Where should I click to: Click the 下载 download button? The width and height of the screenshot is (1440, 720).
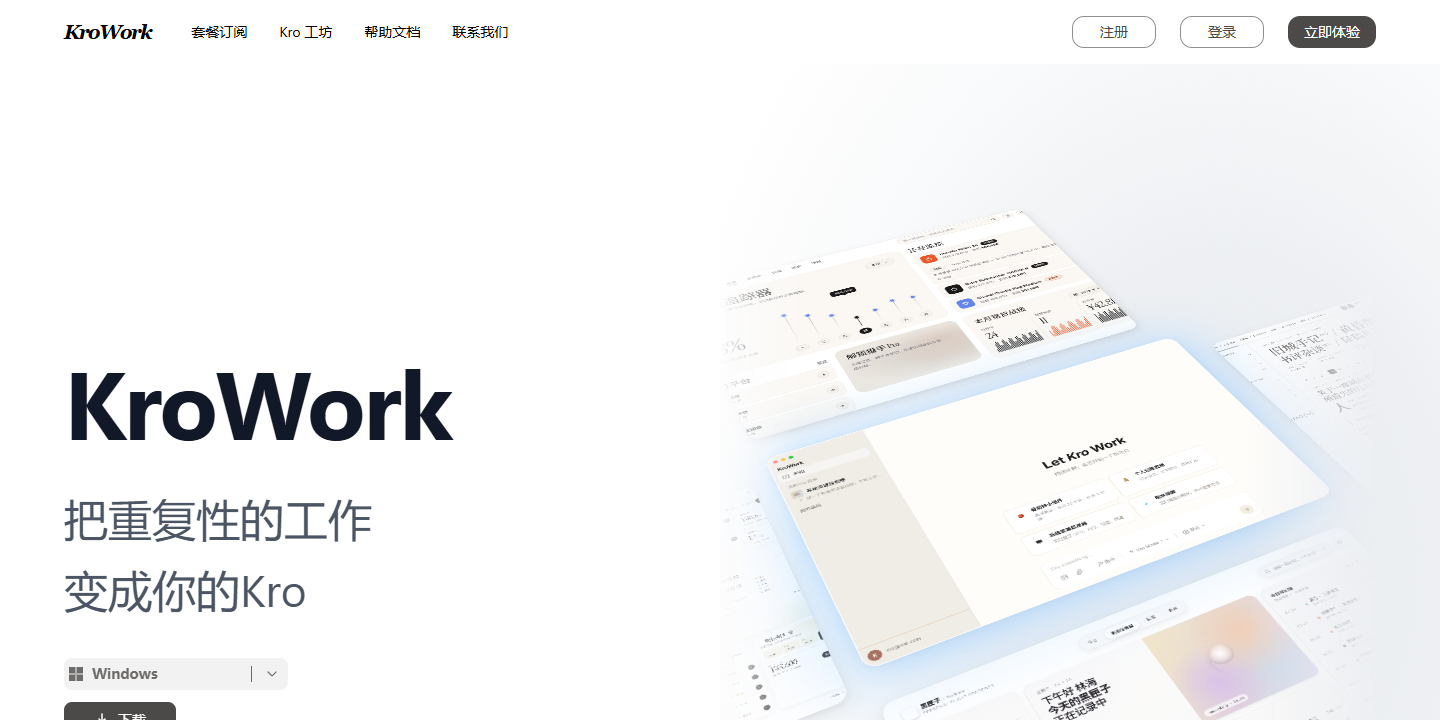point(120,712)
